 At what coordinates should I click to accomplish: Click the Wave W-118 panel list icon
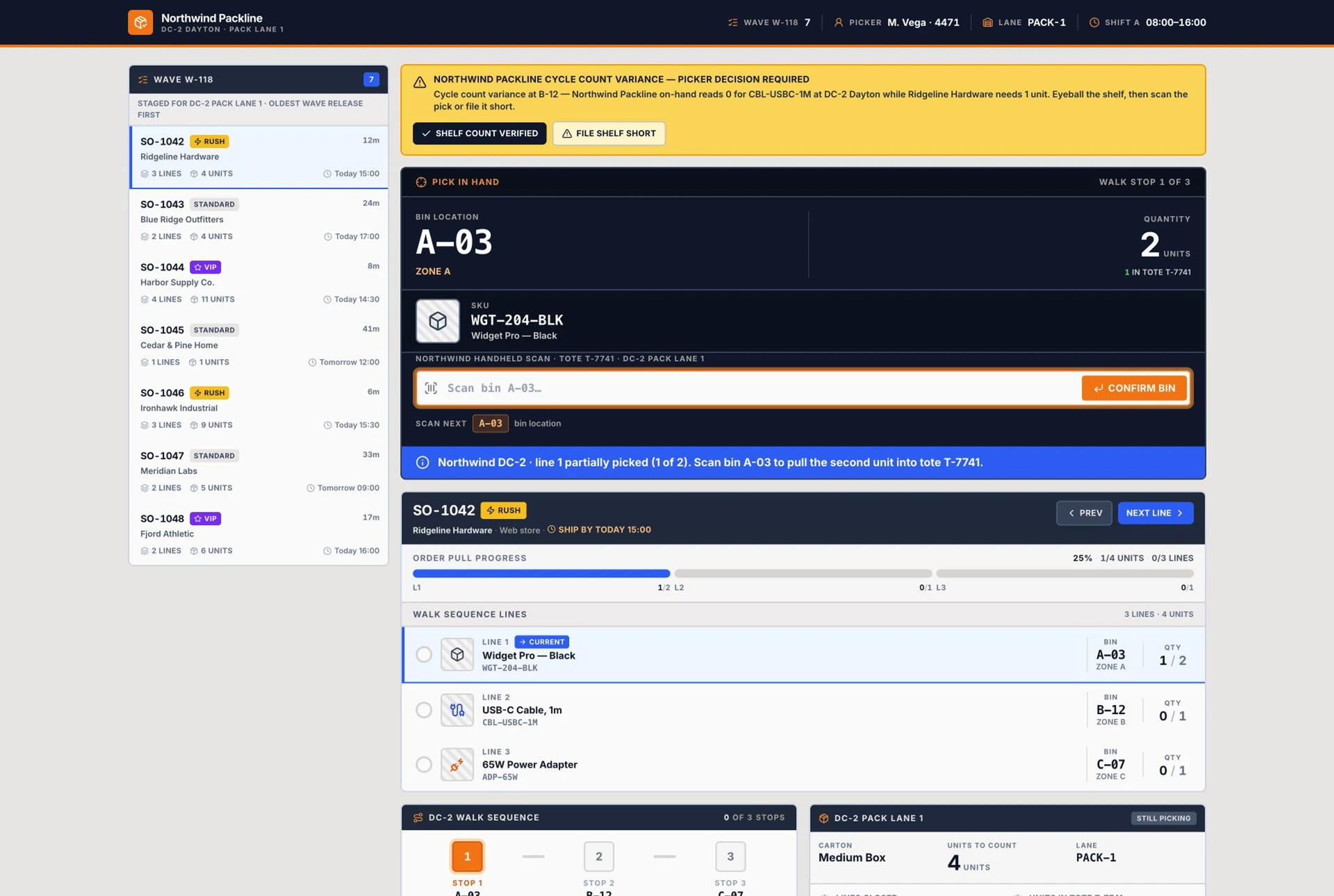pyautogui.click(x=143, y=80)
